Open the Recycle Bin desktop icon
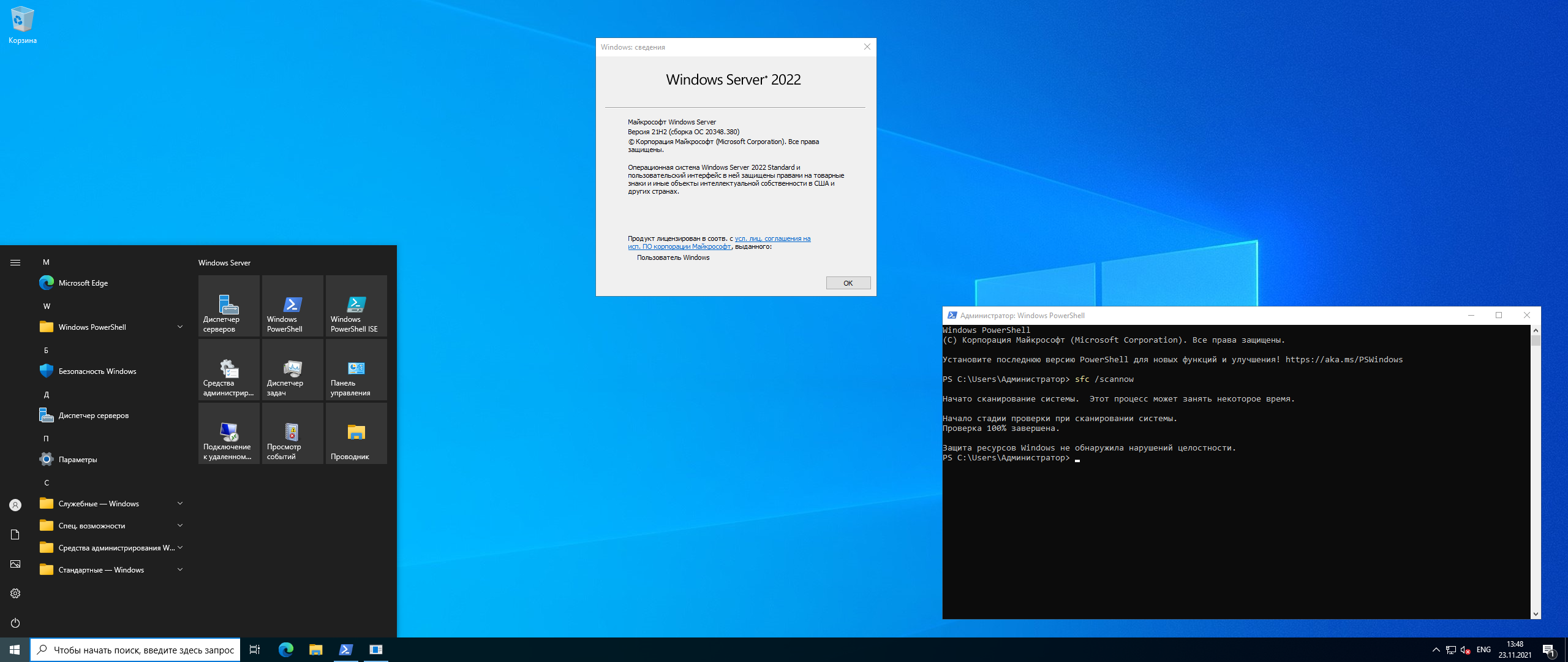The image size is (1568, 662). (x=23, y=26)
